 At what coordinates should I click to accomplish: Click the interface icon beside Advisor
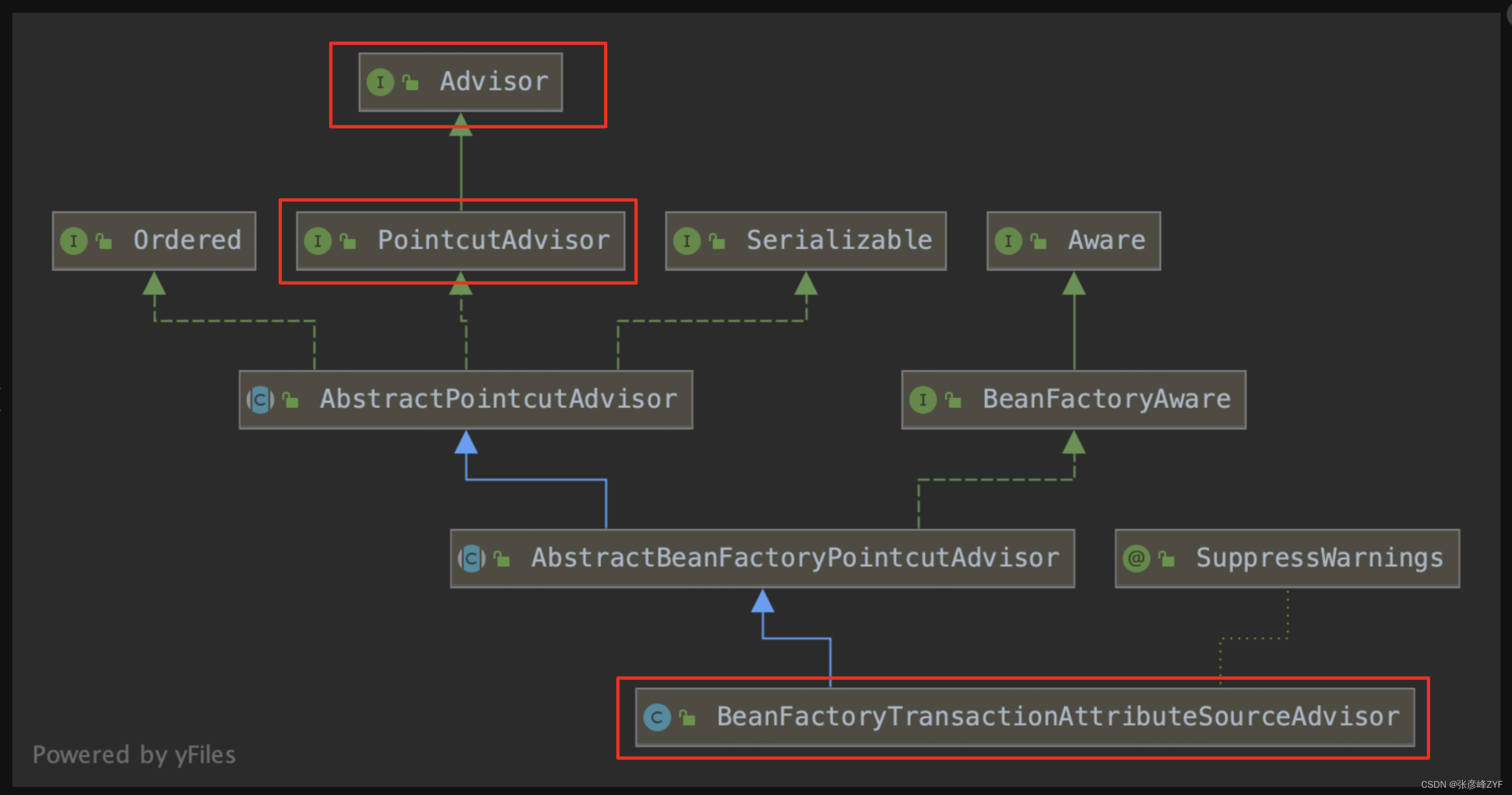(x=380, y=82)
